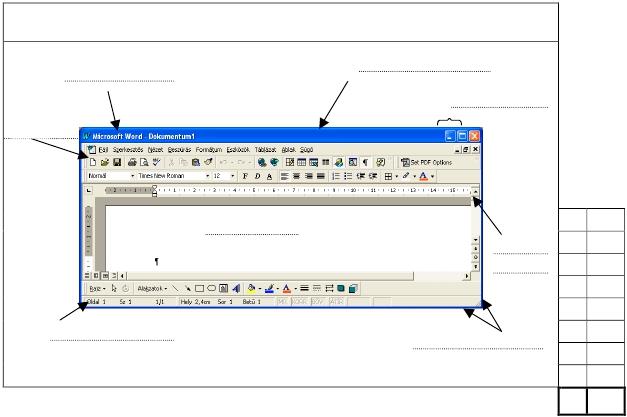Open the Beszúrás menu

tap(179, 150)
